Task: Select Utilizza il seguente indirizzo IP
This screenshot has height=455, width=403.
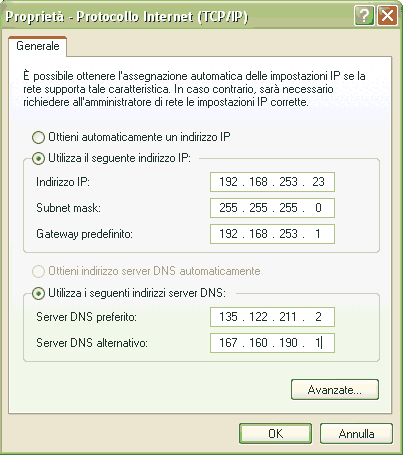Action: coord(38,158)
